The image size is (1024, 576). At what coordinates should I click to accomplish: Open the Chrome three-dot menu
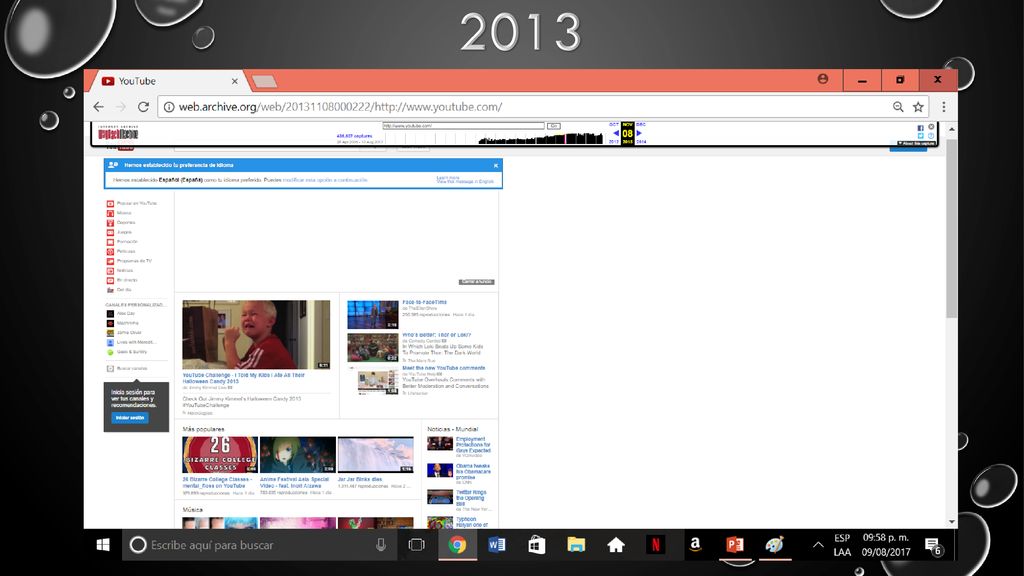click(944, 107)
